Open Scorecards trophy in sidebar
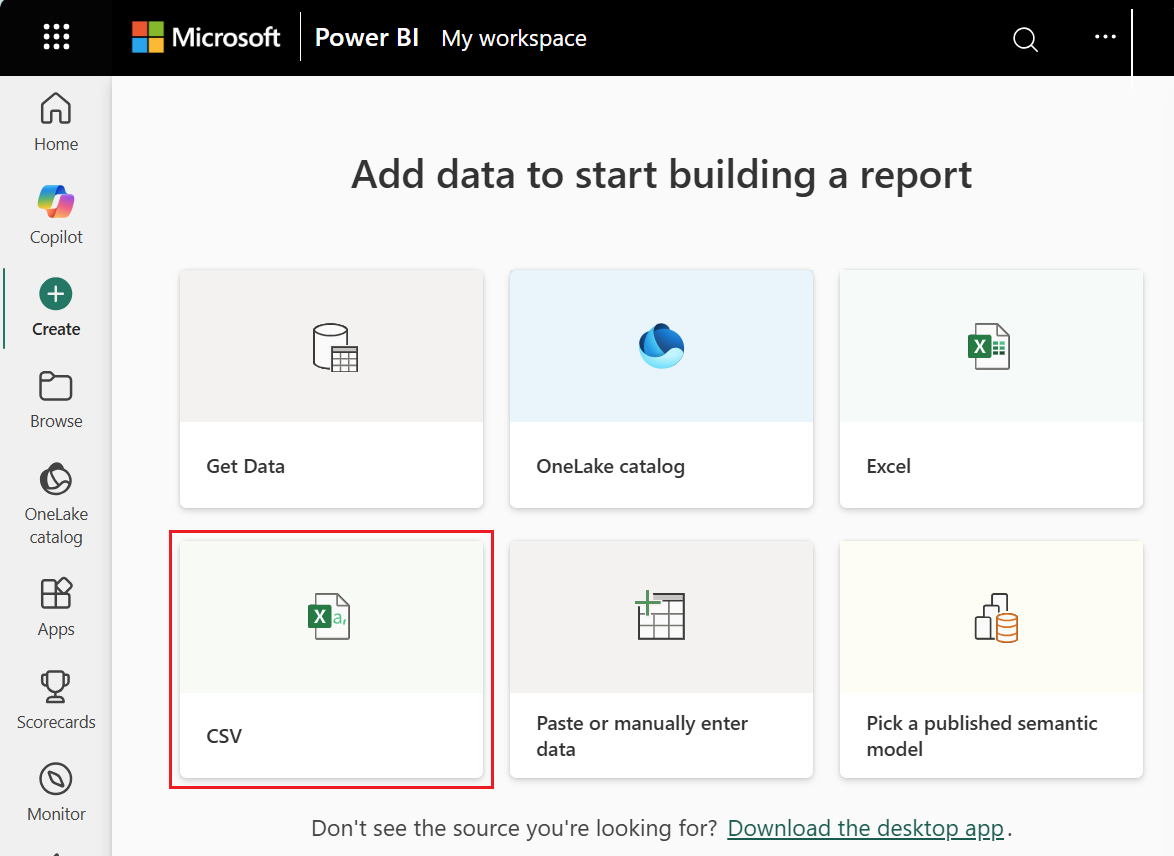 pos(56,700)
